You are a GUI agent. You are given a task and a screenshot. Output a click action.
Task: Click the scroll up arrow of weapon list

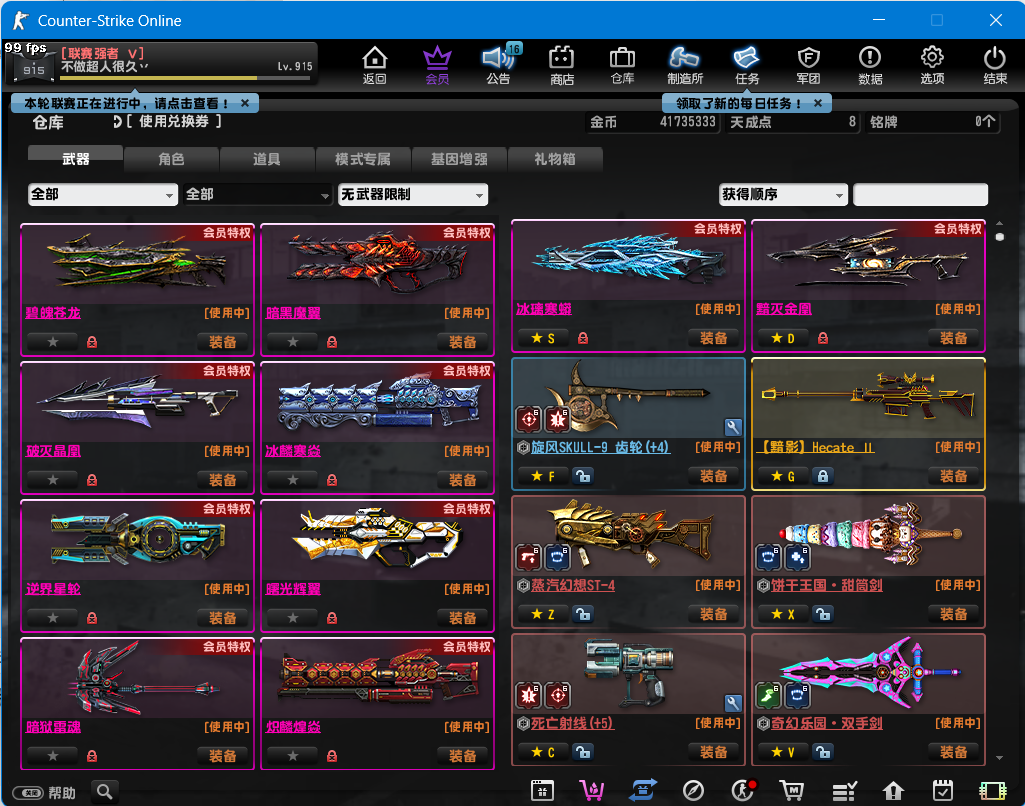pos(1000,223)
